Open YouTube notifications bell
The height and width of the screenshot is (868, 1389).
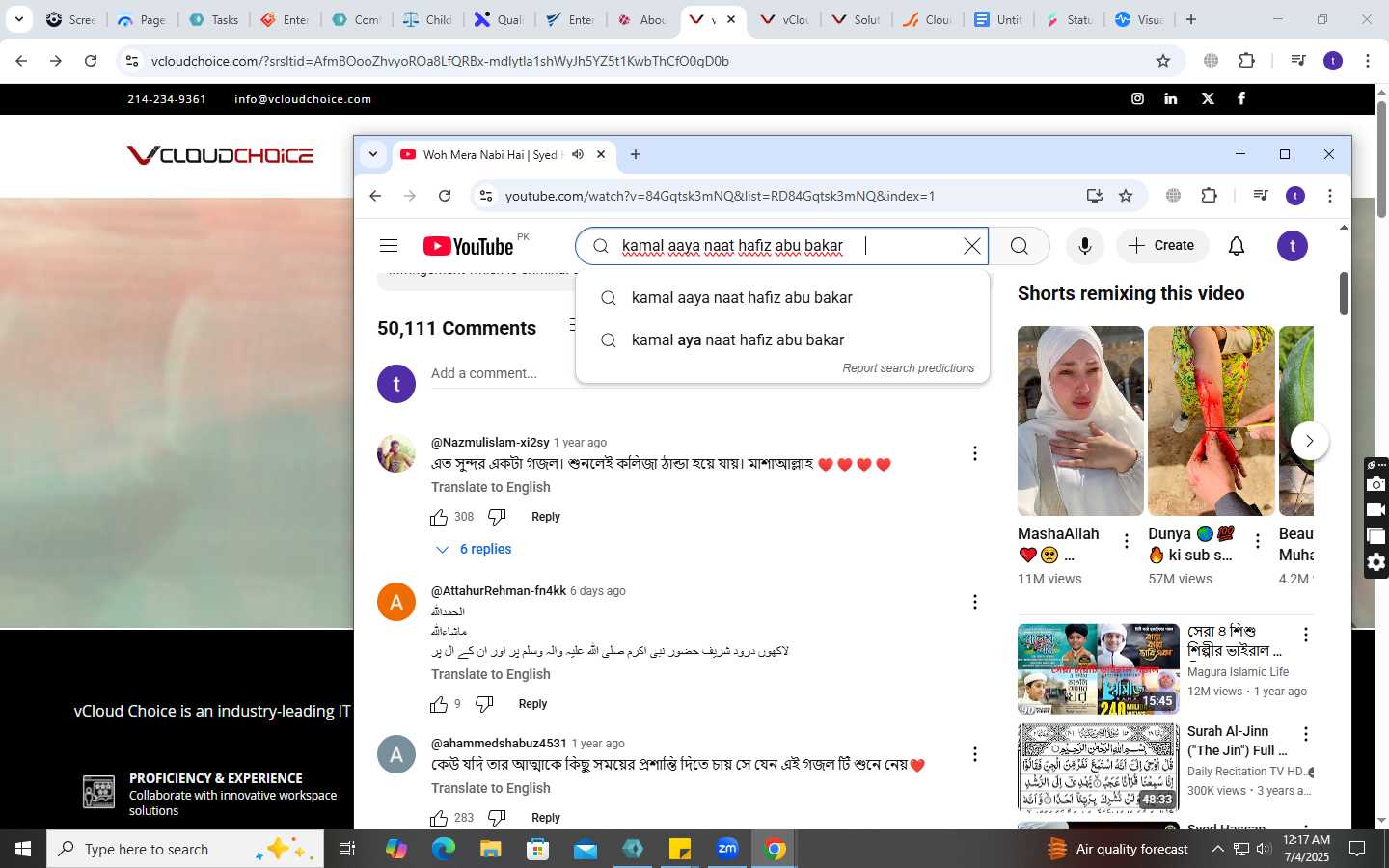1237,246
